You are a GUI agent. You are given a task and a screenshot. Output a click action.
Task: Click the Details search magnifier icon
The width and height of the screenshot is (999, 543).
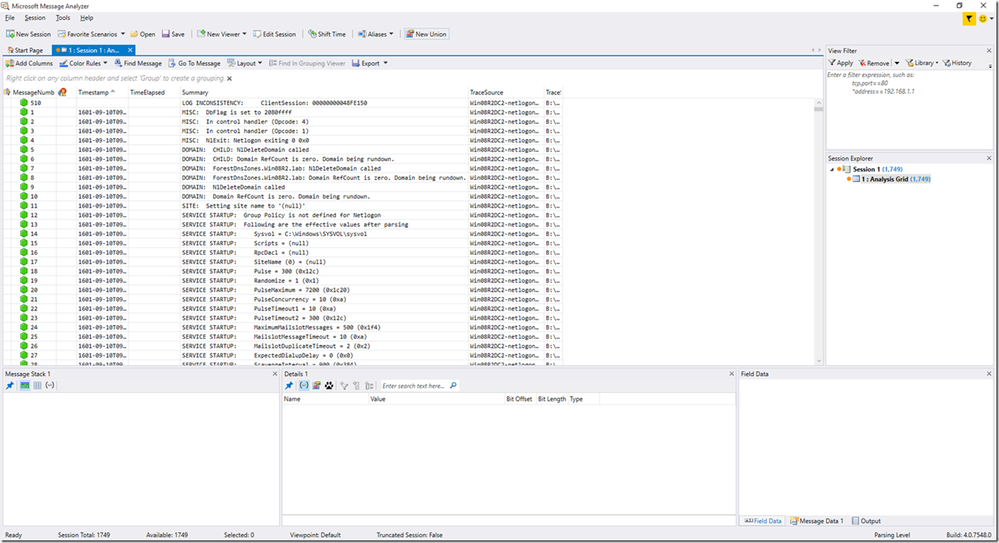point(453,386)
